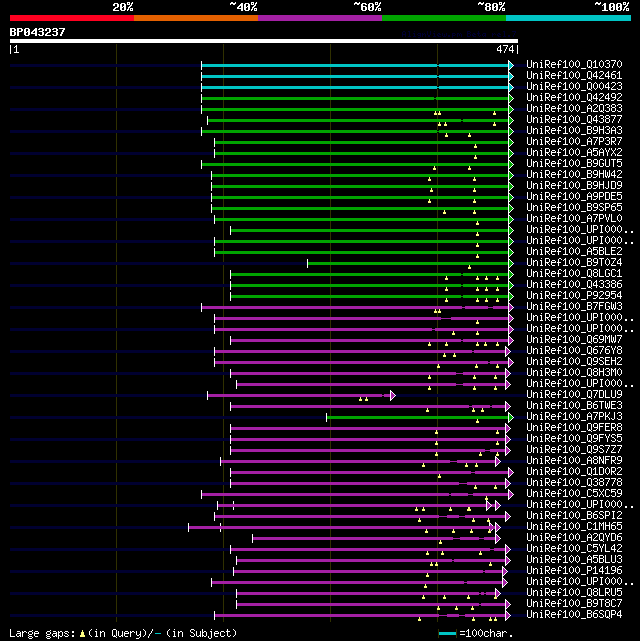
Task: Click on UniRef100_A5BLE2
Action: pos(574,252)
